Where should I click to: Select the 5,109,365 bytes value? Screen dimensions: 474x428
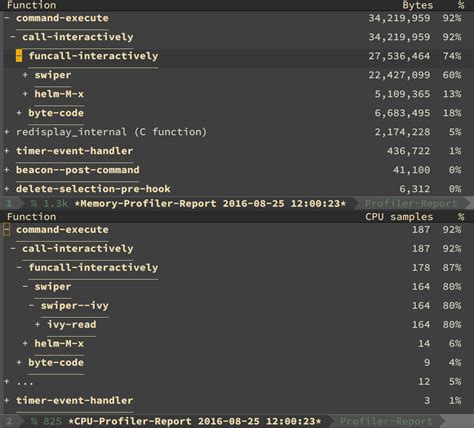click(x=402, y=94)
